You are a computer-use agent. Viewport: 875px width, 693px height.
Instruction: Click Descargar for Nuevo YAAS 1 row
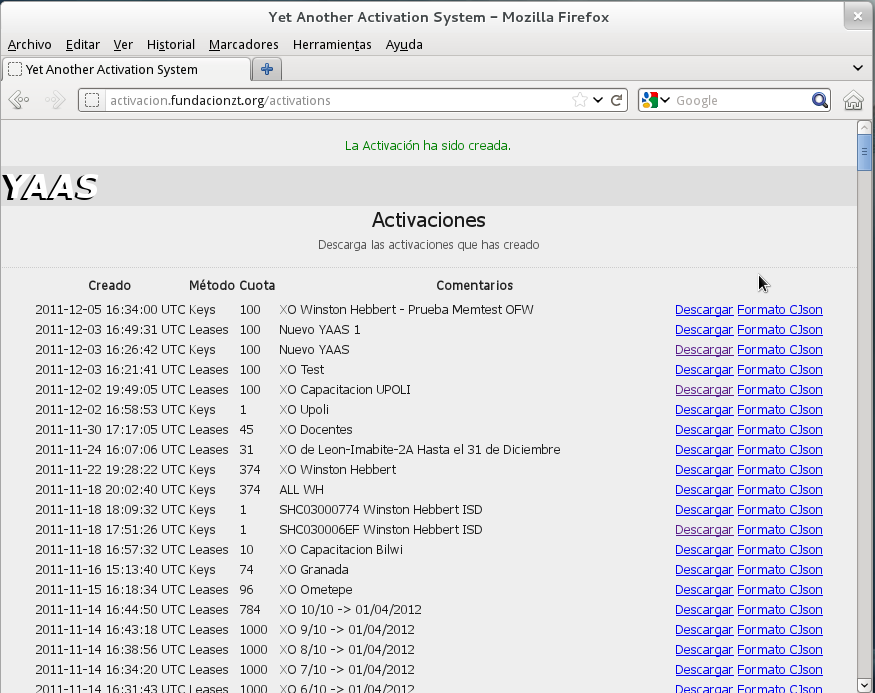click(703, 330)
